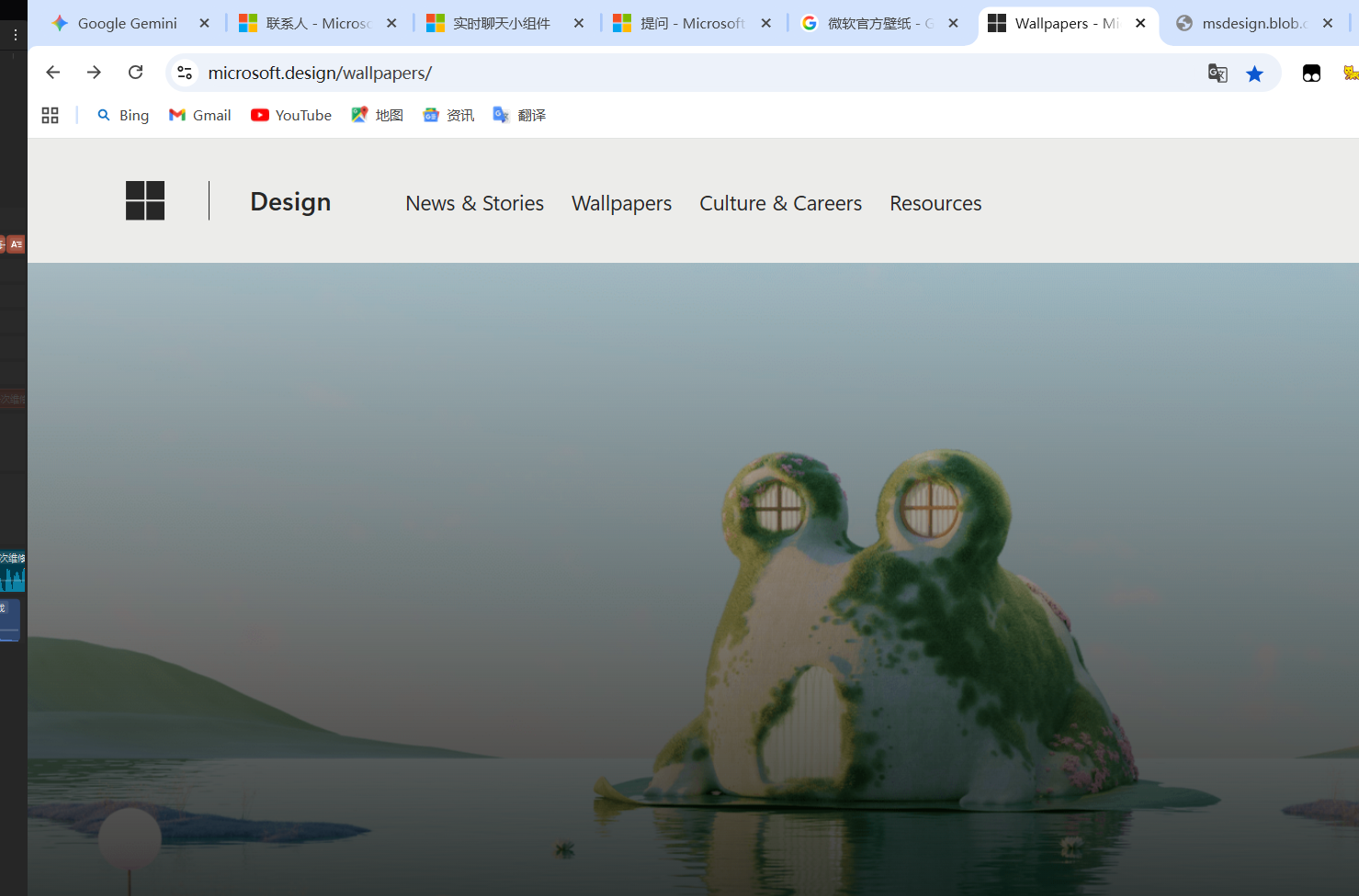Click the Google Translate icon in address bar
This screenshot has height=896, width=1359.
tap(1217, 74)
